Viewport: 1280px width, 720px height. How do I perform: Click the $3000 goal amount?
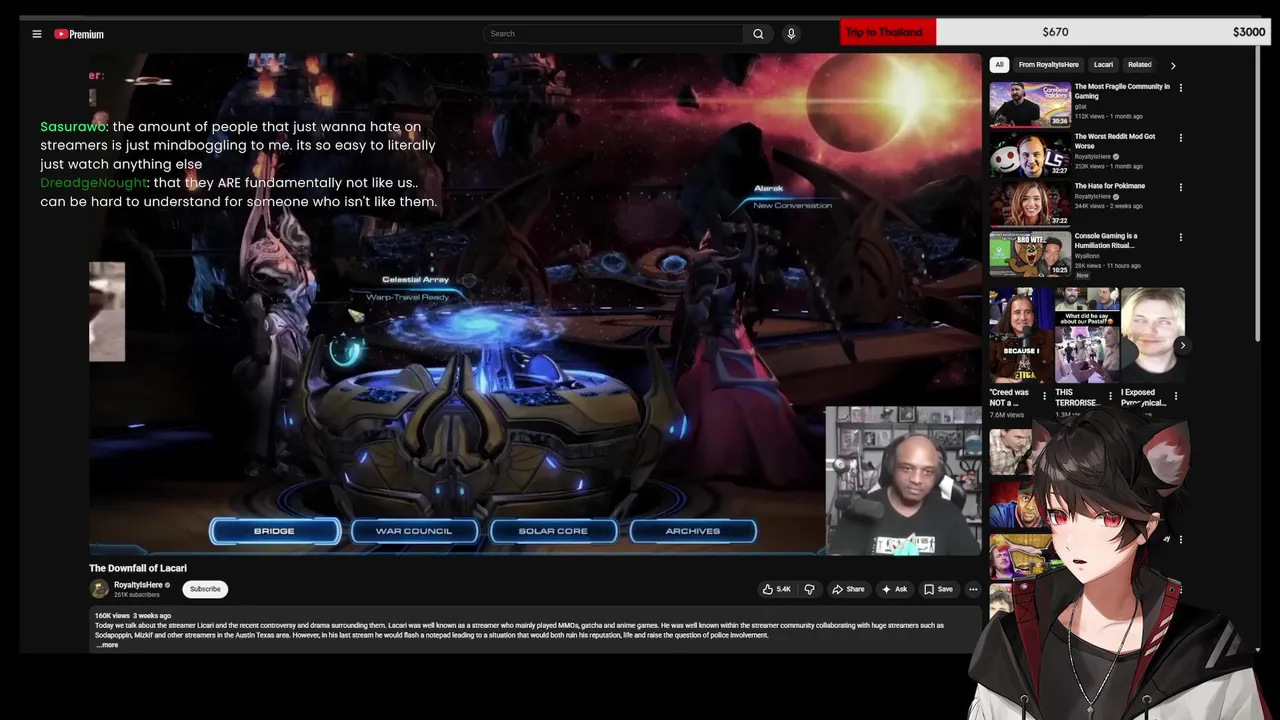click(x=1249, y=32)
